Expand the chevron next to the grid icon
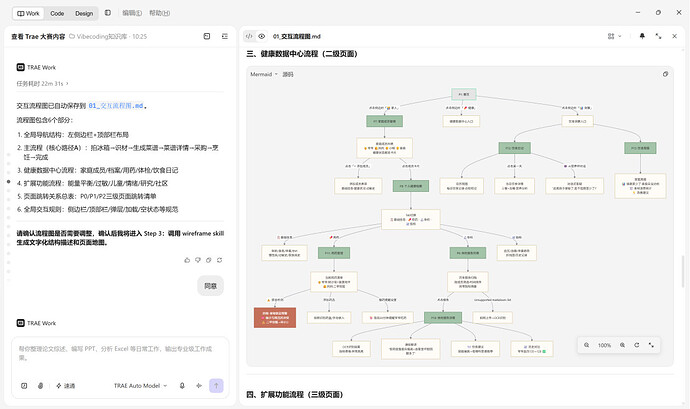 point(620,36)
